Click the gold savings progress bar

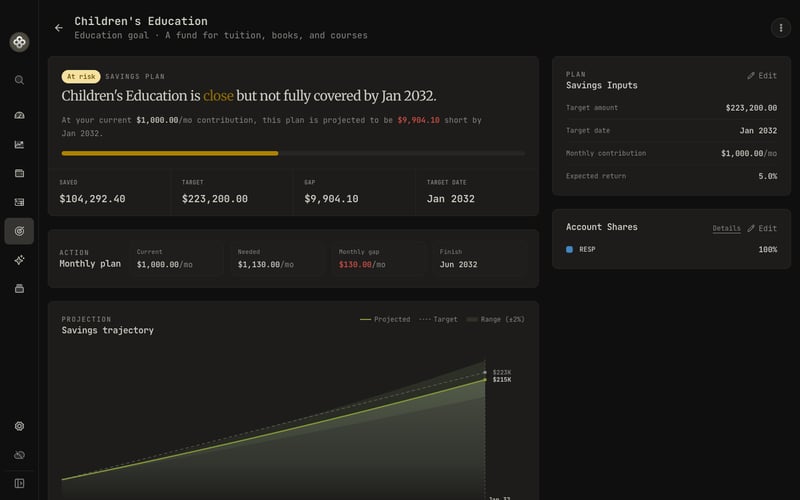[170, 153]
